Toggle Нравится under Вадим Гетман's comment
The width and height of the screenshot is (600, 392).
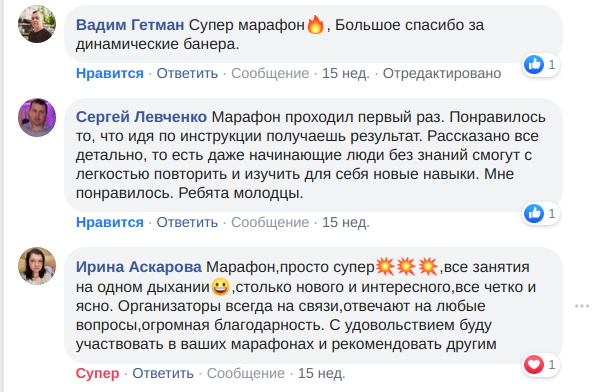tap(110, 73)
